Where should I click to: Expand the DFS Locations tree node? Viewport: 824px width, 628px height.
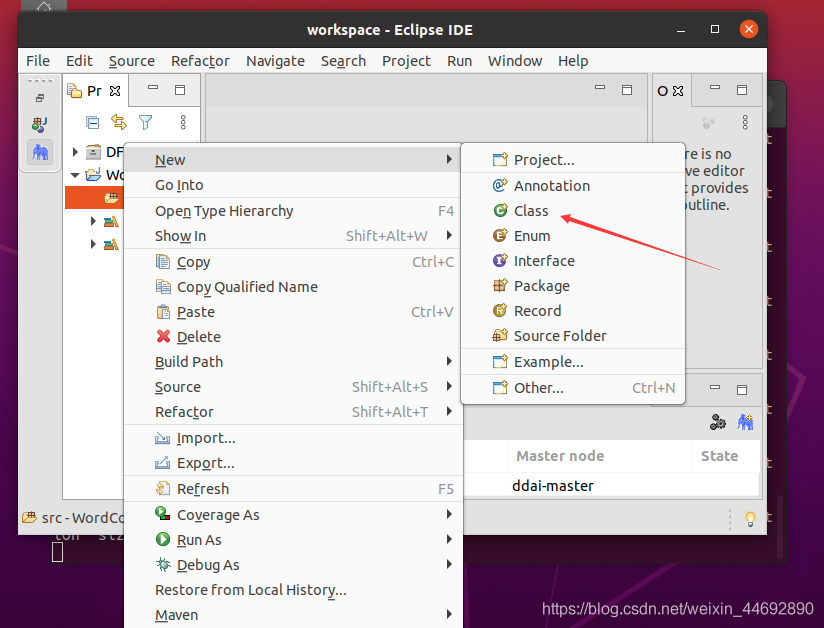(74, 152)
